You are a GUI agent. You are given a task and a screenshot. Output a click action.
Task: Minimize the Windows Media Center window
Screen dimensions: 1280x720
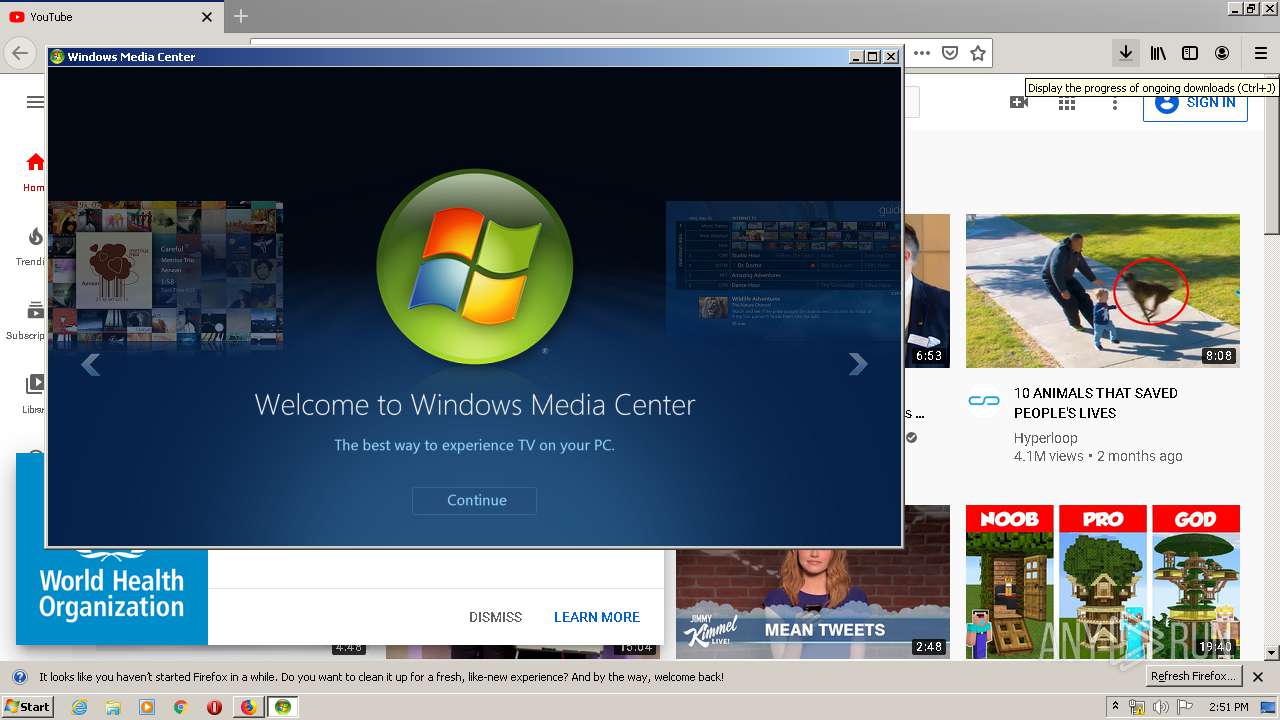(x=857, y=57)
